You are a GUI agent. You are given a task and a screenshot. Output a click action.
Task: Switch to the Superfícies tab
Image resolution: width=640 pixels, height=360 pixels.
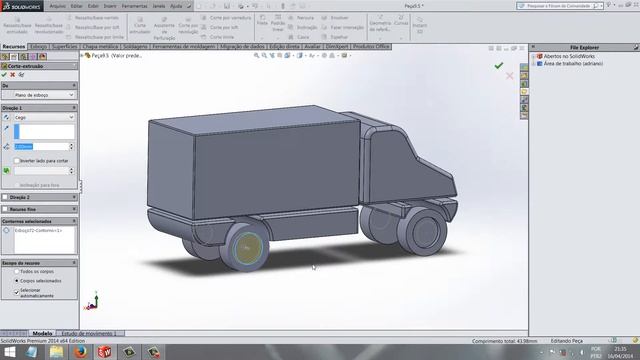64,47
